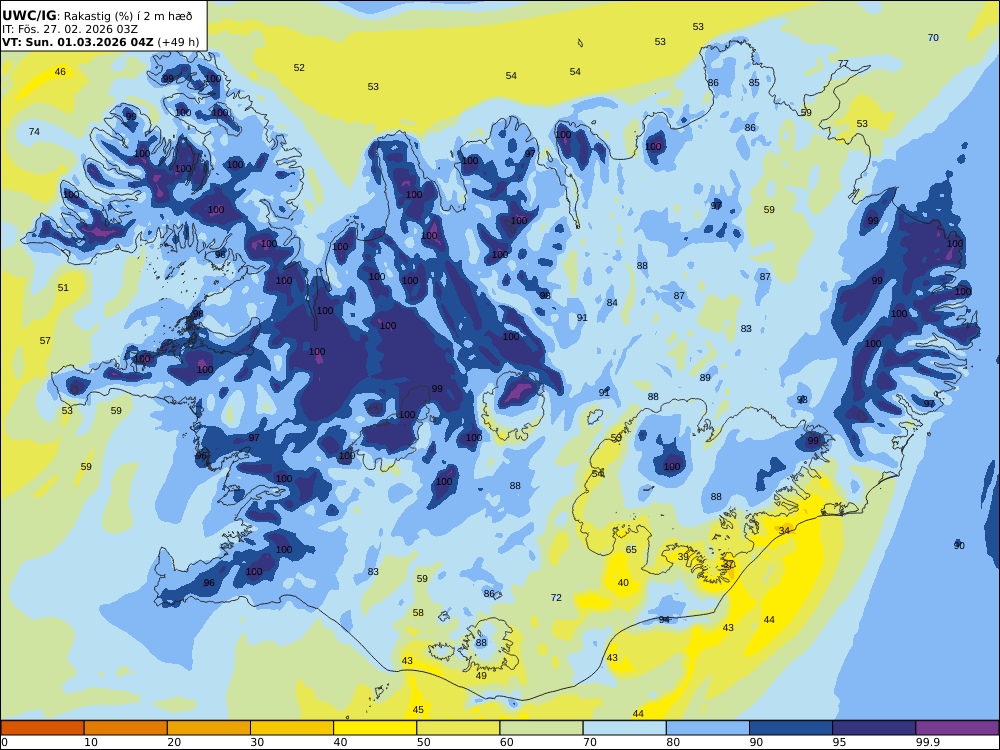Click the legend tick label '50'
Image resolution: width=1000 pixels, height=750 pixels.
(x=423, y=742)
